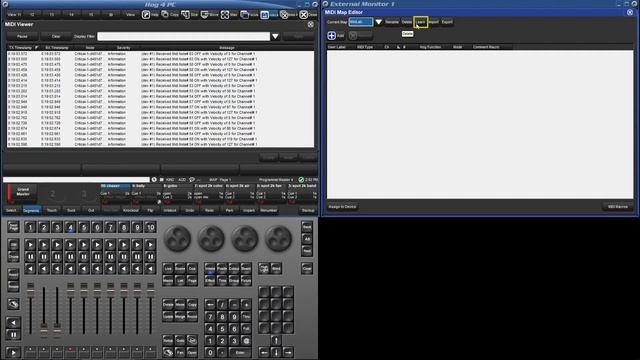The width and height of the screenshot is (640, 360).
Task: Toggle the Effect kind key
Action: tap(210, 281)
